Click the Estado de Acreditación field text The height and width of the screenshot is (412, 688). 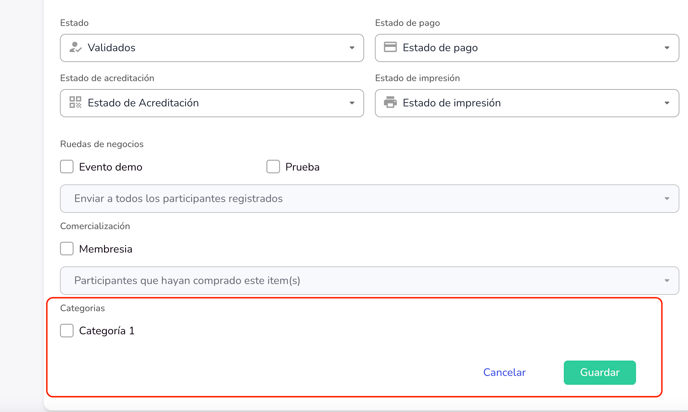pos(143,103)
